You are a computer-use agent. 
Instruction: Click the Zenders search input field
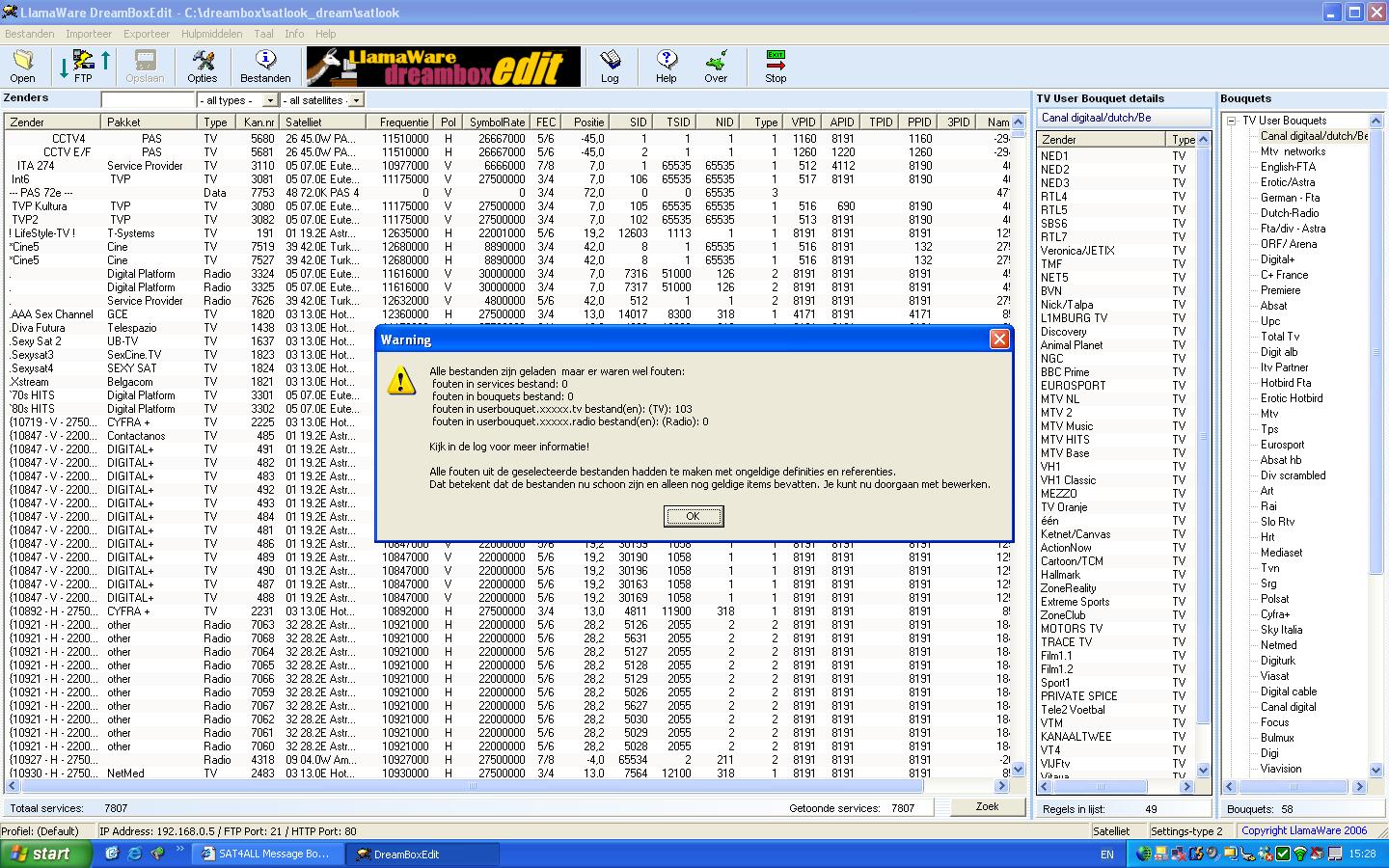tap(149, 100)
